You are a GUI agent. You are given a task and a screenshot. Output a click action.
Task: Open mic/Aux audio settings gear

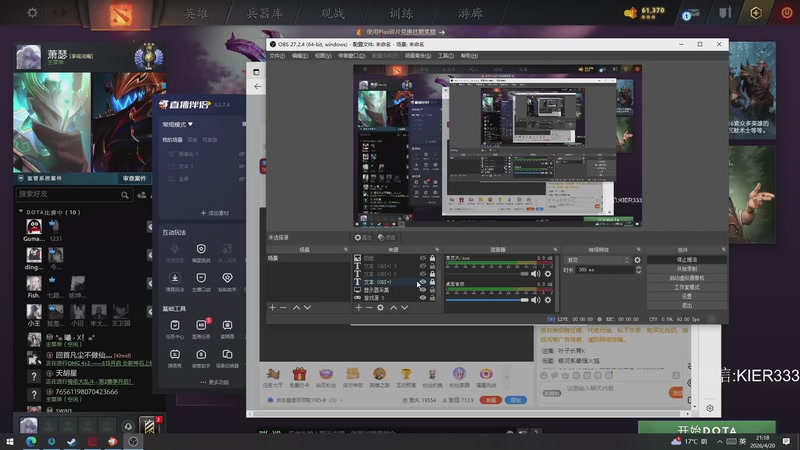547,274
